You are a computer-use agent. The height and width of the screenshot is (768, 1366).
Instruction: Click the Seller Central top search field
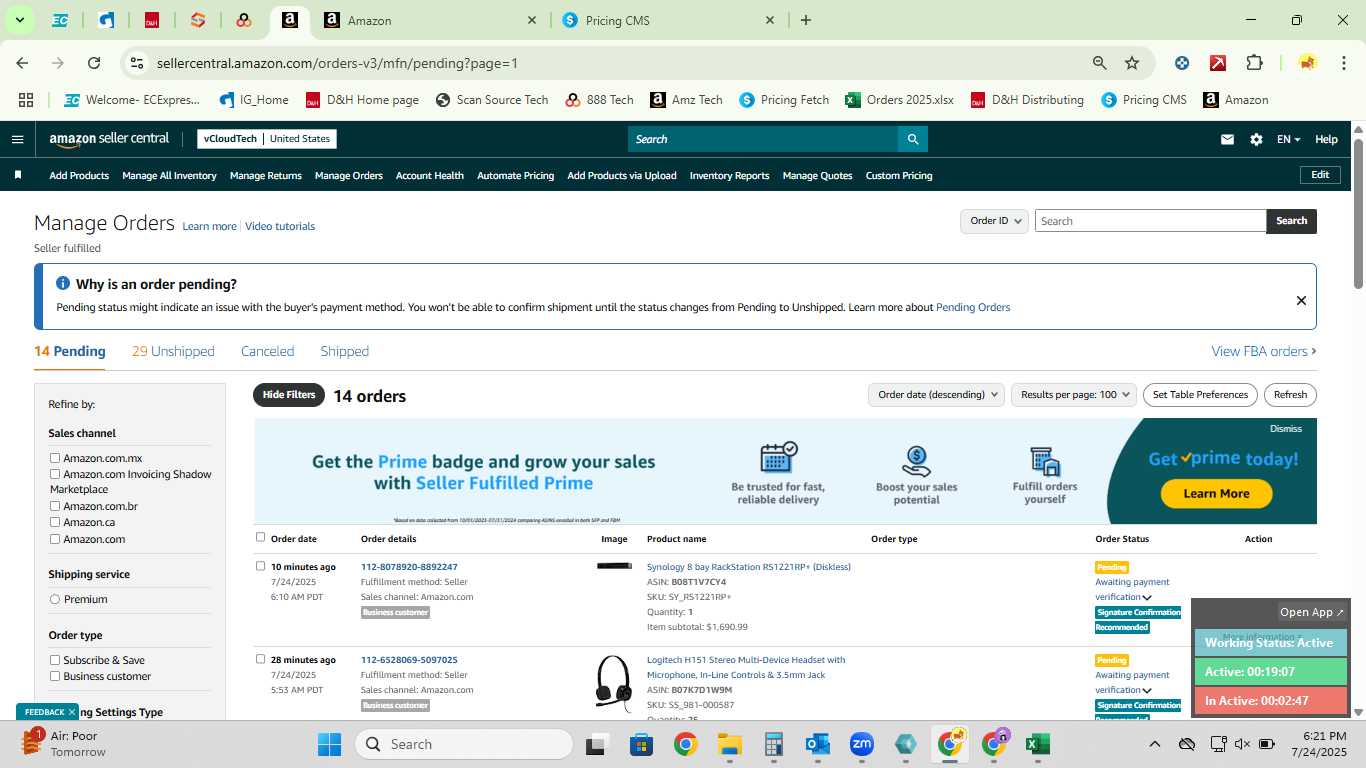[x=762, y=139]
